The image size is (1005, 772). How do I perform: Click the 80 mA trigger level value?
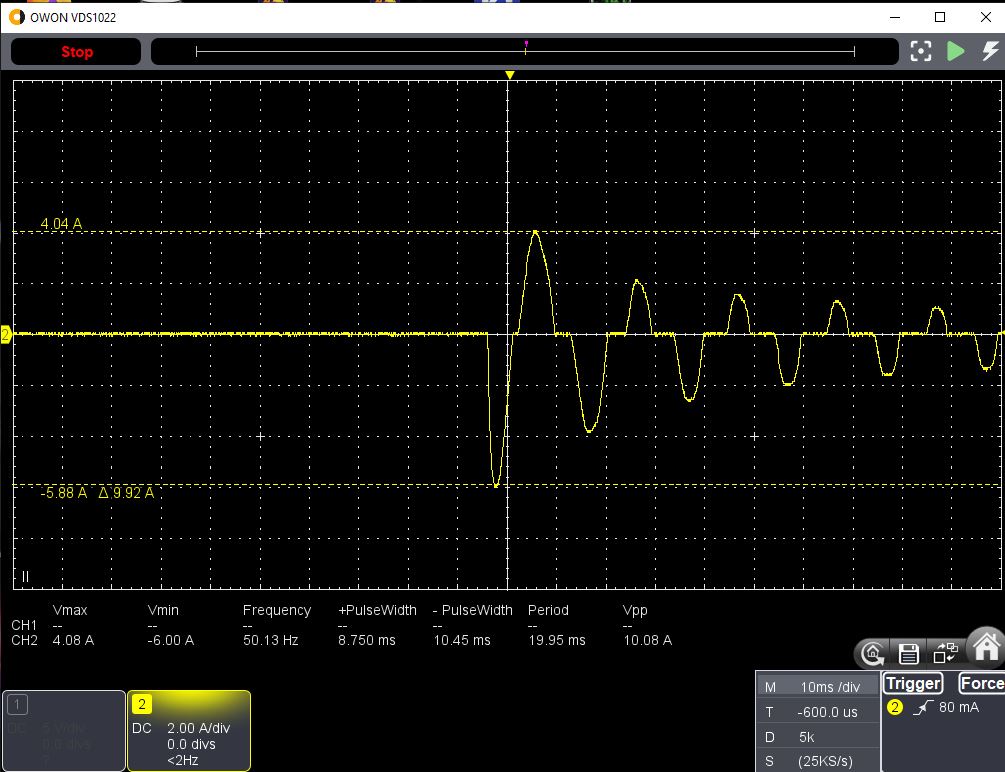click(959, 707)
